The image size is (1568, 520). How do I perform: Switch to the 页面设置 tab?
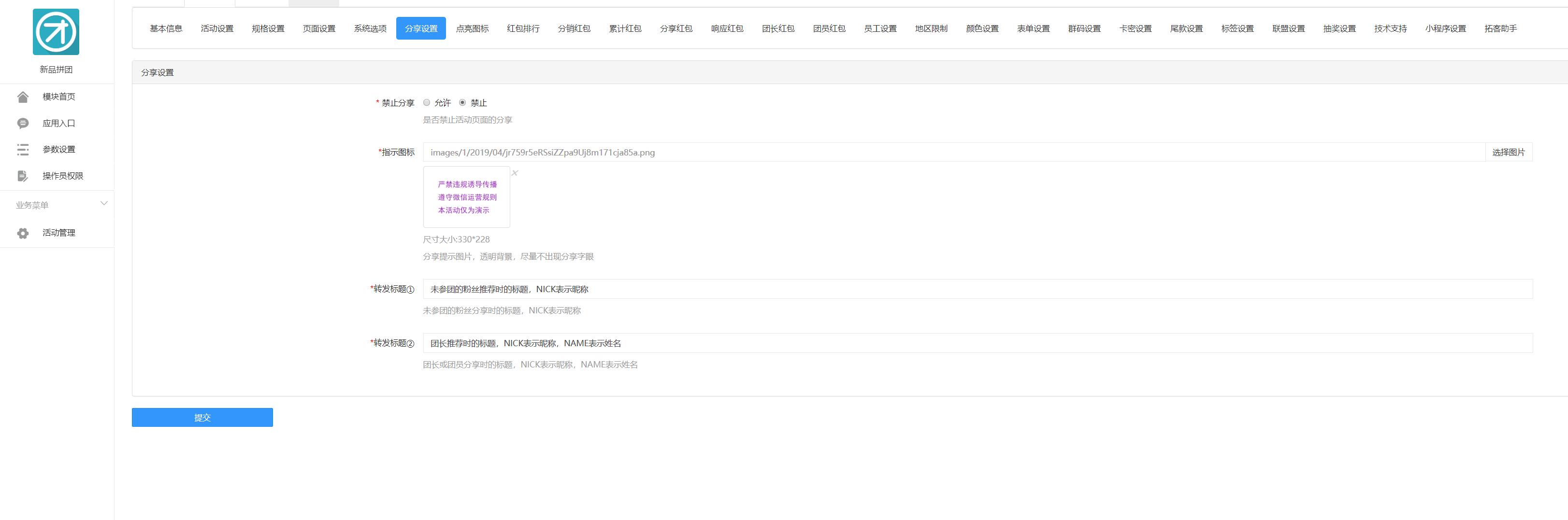pyautogui.click(x=319, y=28)
